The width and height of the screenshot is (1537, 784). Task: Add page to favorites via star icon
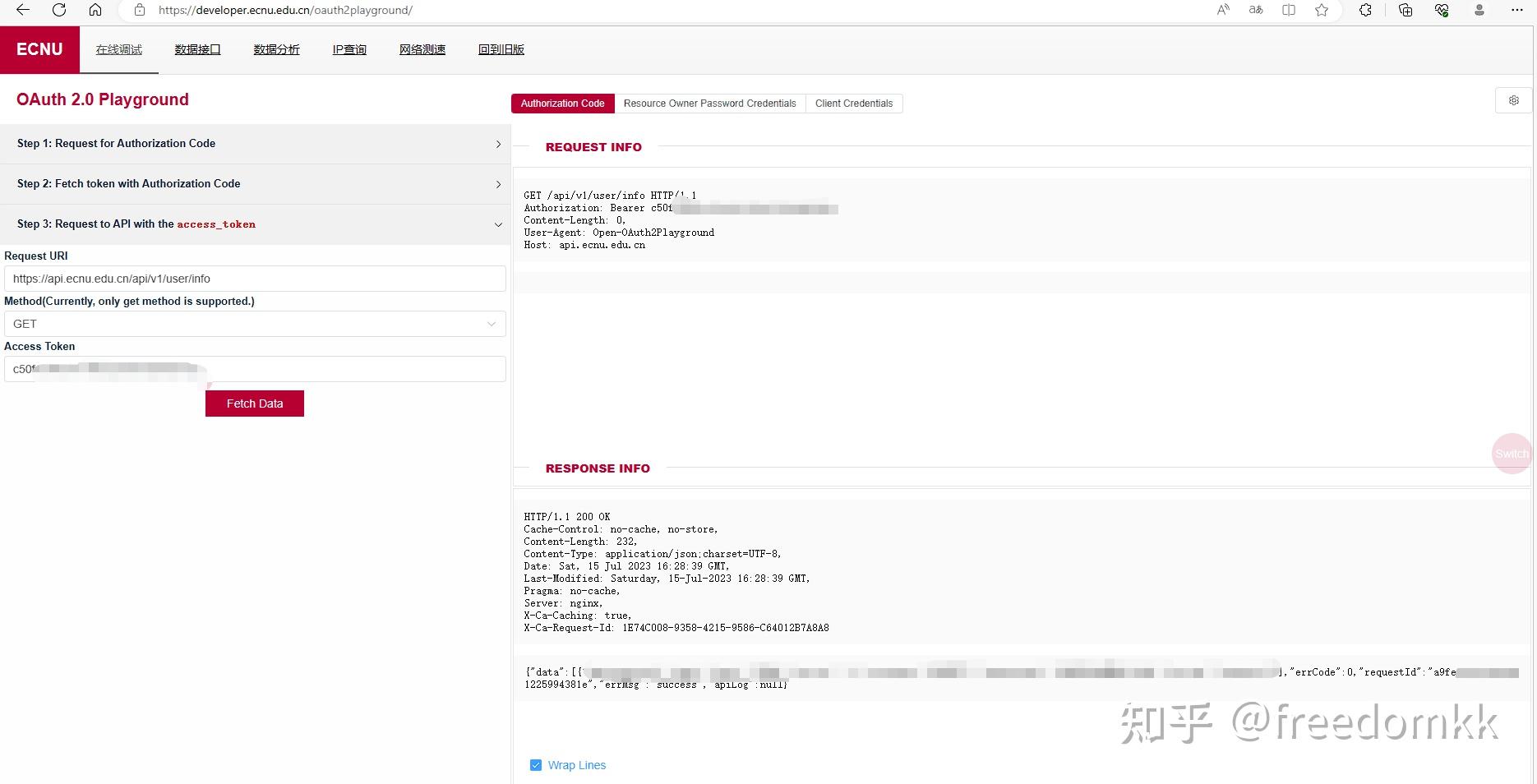click(x=1321, y=10)
